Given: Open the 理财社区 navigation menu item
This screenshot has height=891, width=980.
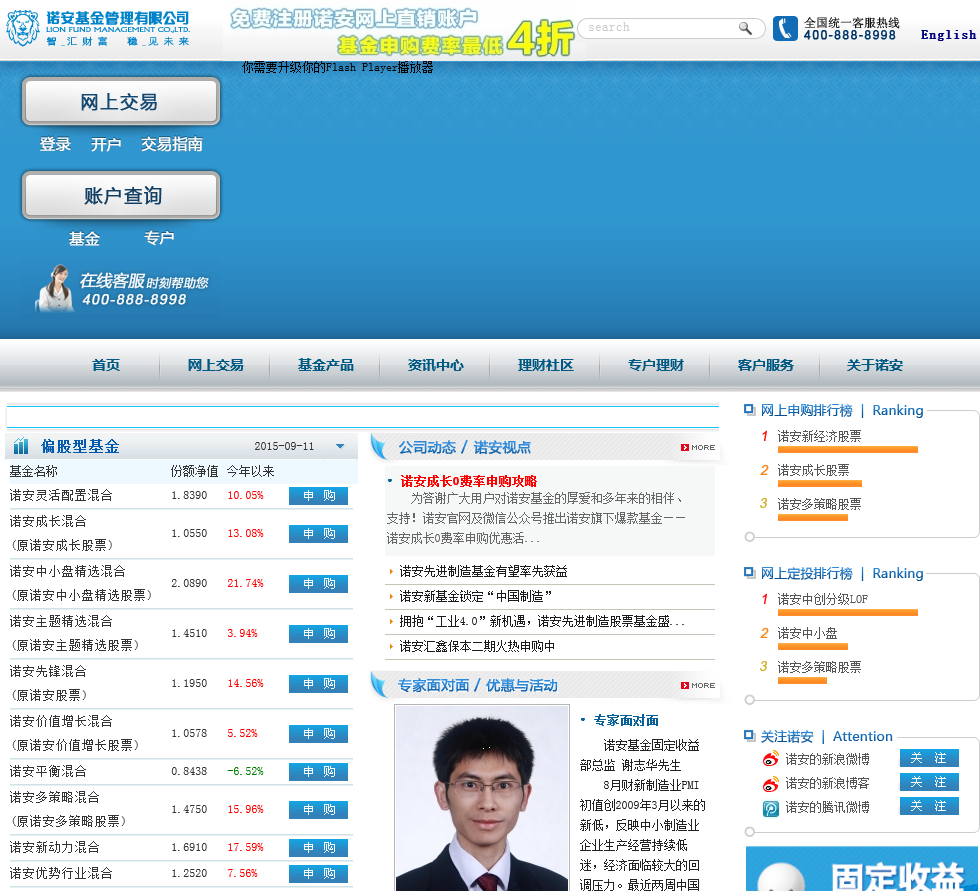Looking at the screenshot, I should click(x=546, y=365).
